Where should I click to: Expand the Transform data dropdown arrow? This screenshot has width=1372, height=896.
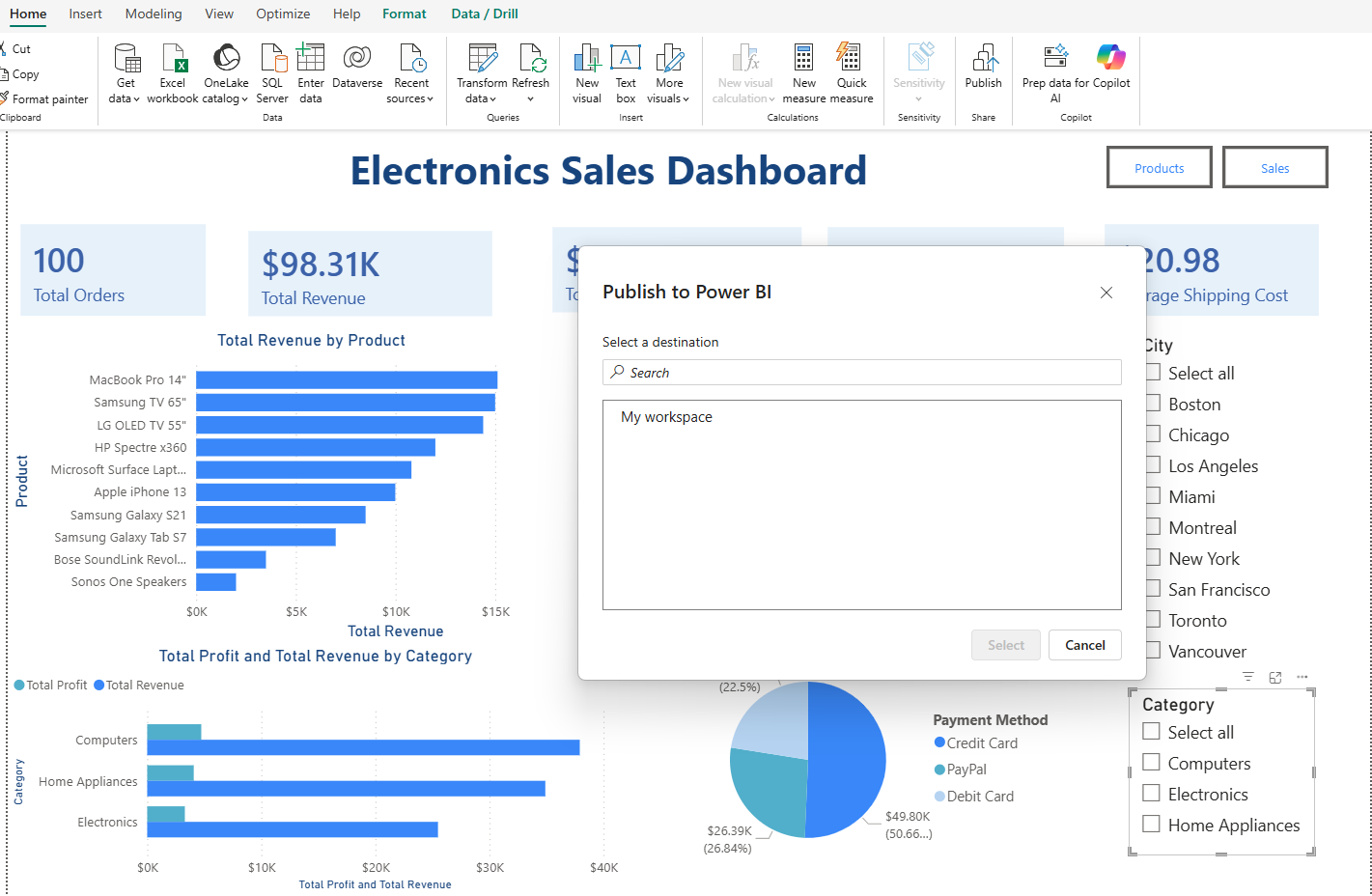click(x=492, y=99)
